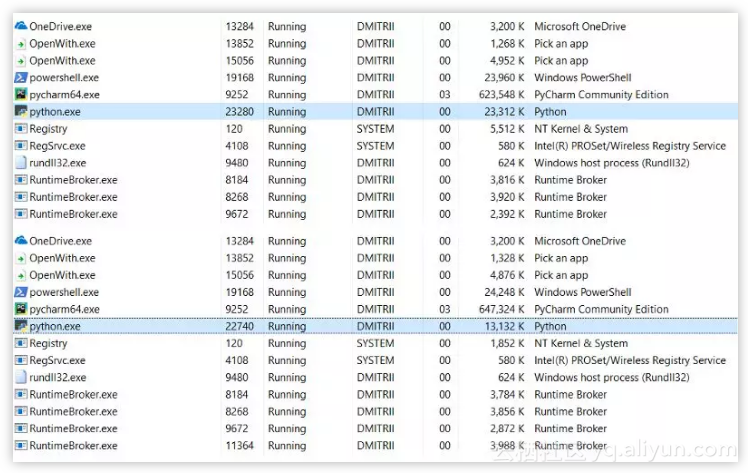Select powershell.exe name in the 24,248 K row
This screenshot has width=748, height=473.
point(64,292)
